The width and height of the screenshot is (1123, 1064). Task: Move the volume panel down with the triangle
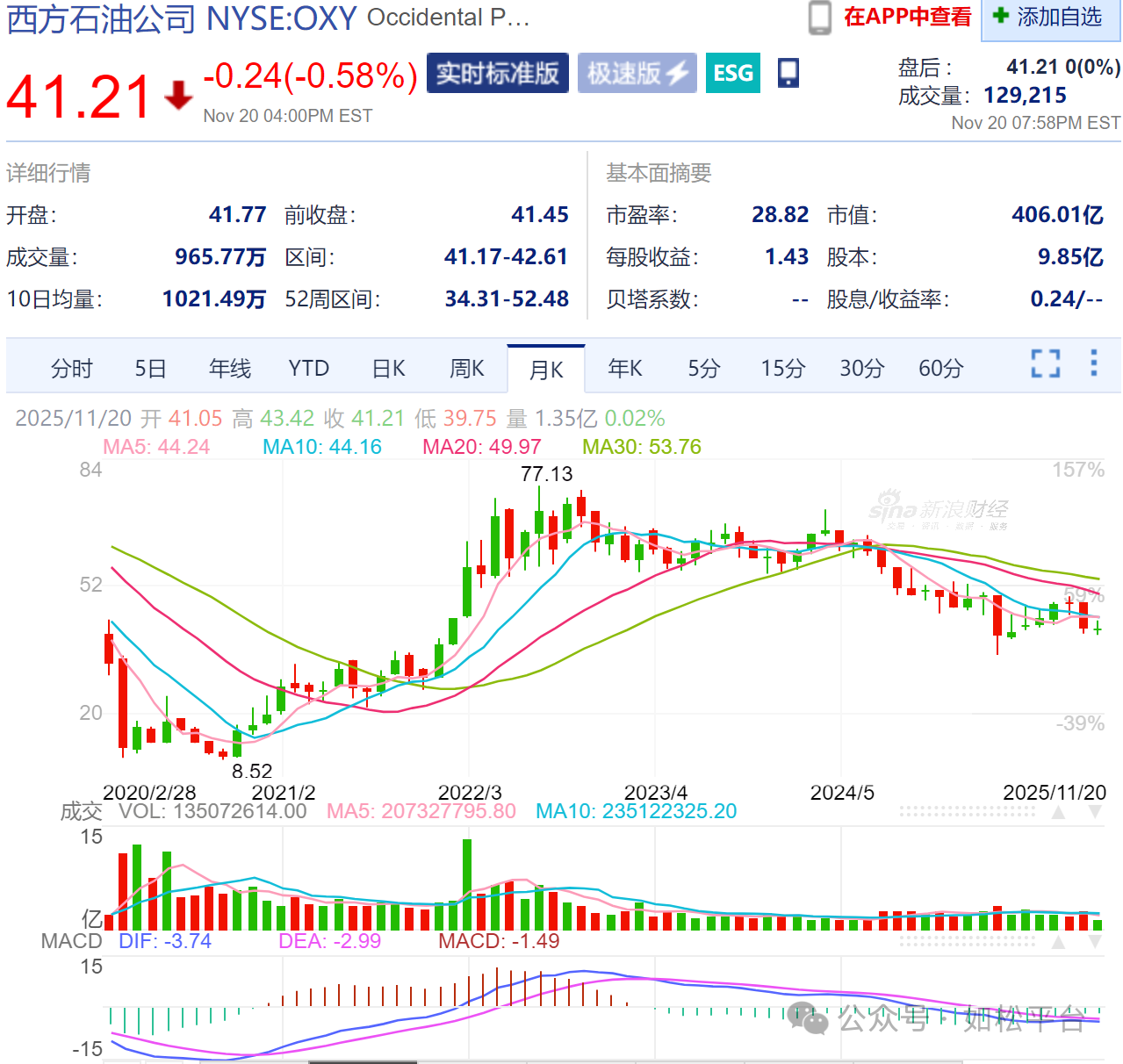coord(1095,812)
